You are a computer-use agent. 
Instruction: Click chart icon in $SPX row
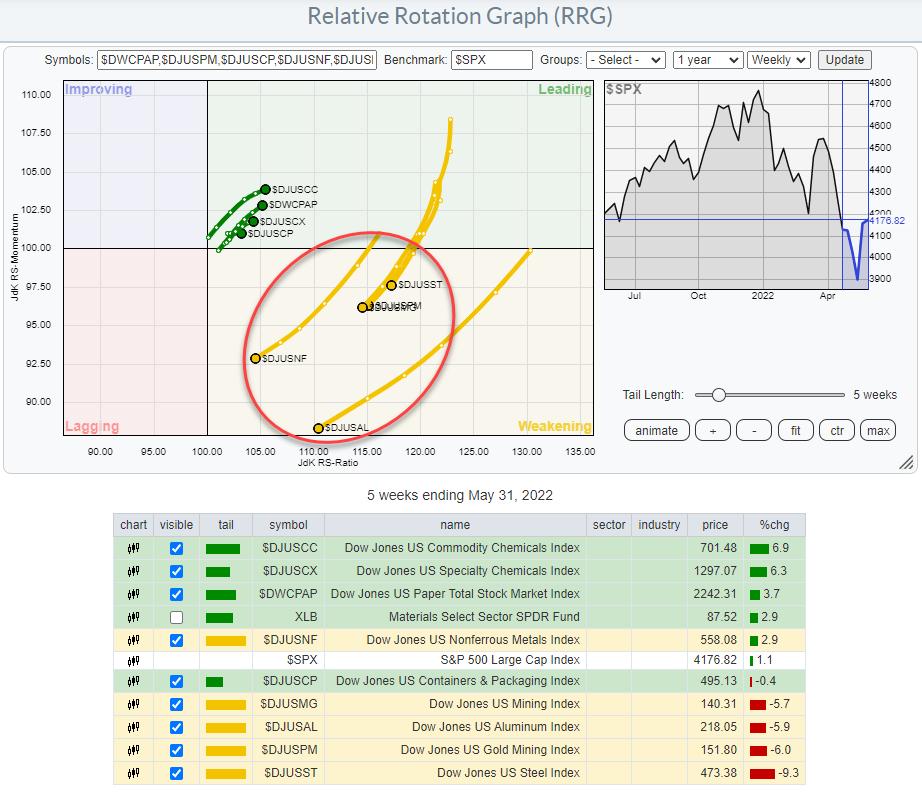[133, 661]
